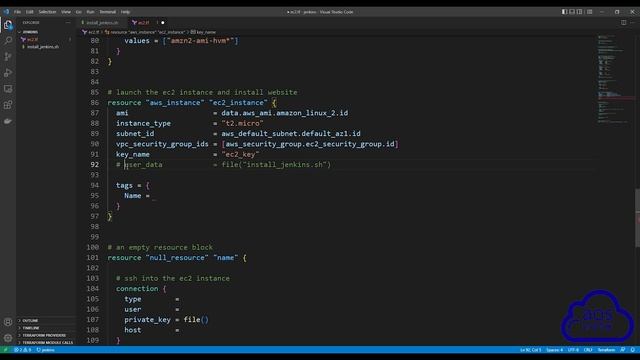
Task: Expand the Timeline section
Action: pos(31,328)
